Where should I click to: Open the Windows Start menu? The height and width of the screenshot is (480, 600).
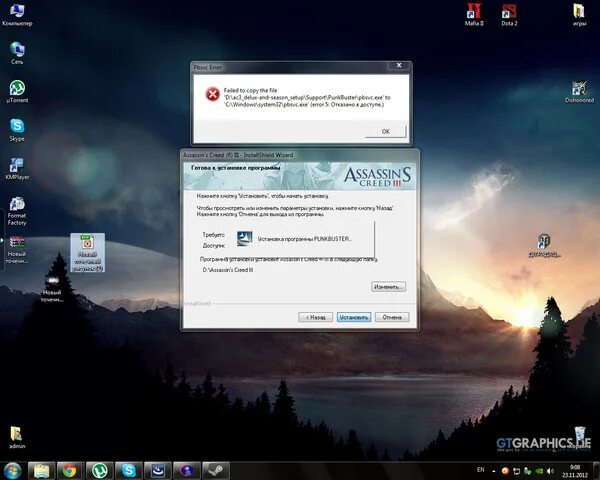tap(12, 470)
